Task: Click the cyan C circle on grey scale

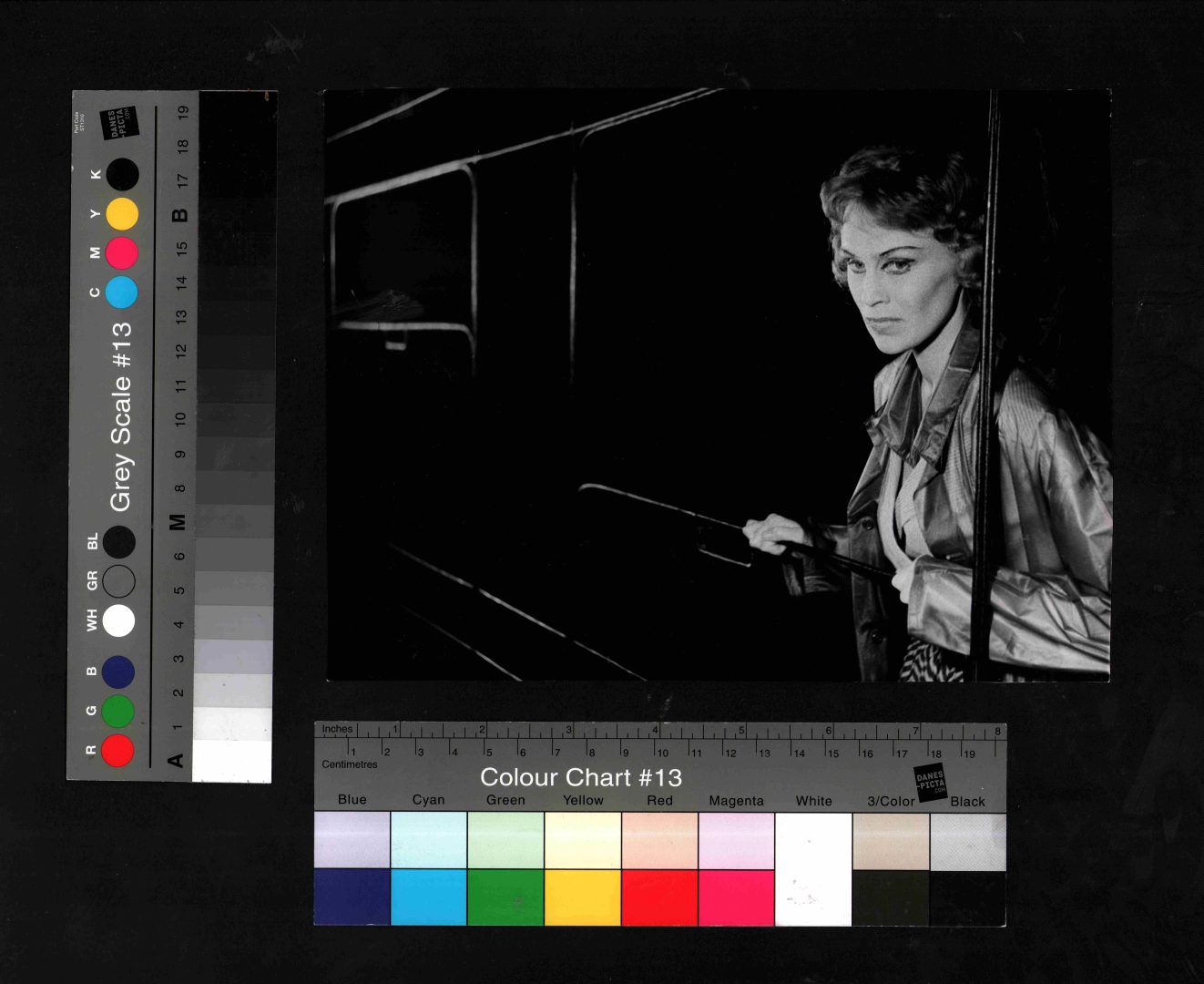Action: coord(121,292)
